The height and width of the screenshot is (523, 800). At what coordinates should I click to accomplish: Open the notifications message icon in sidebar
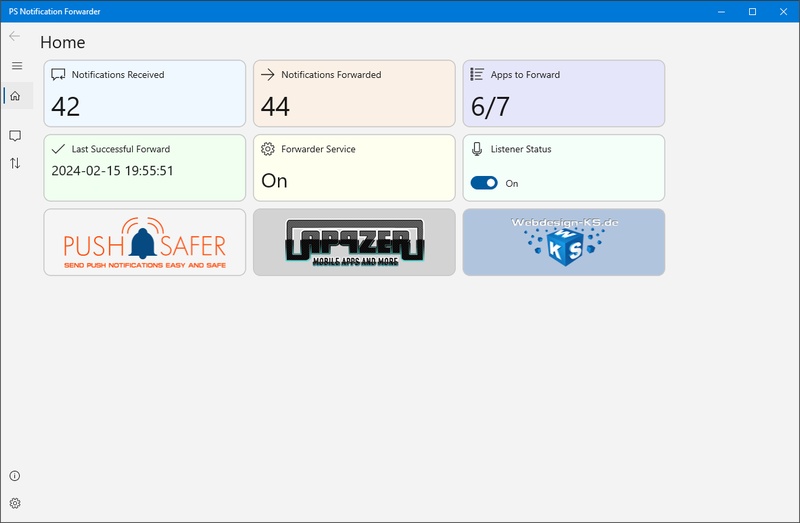15,136
